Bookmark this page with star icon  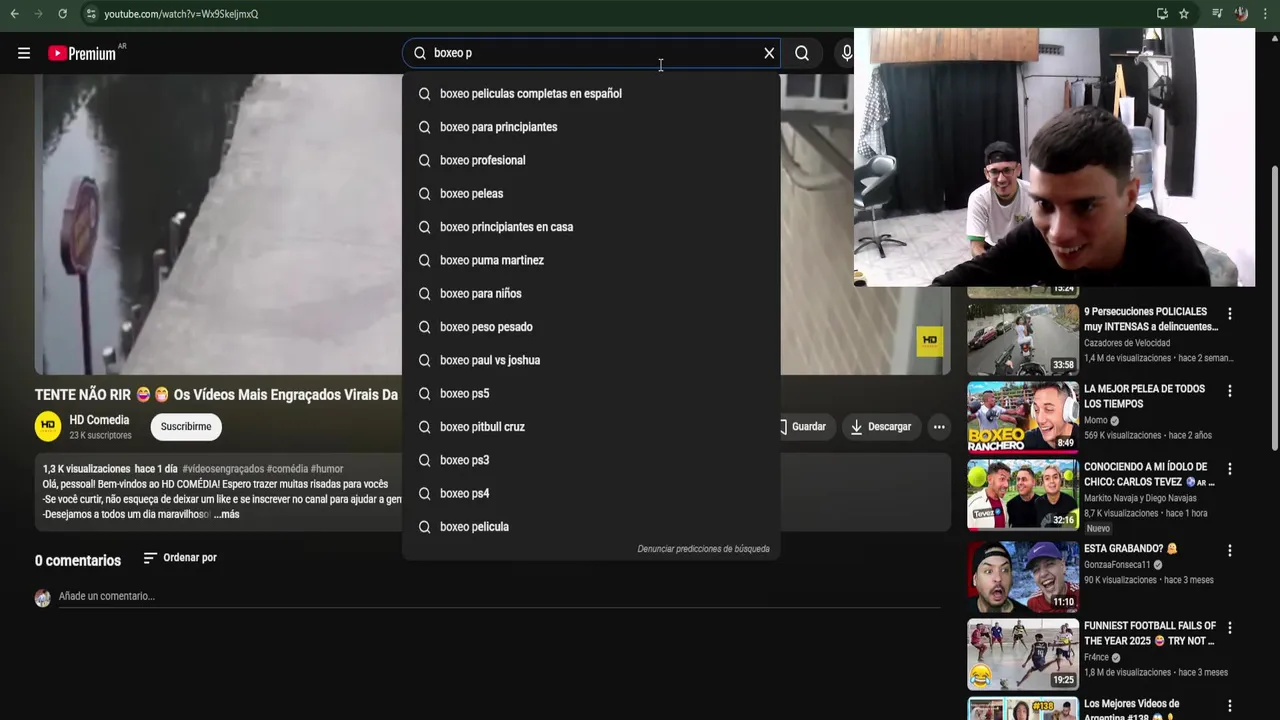(1184, 14)
